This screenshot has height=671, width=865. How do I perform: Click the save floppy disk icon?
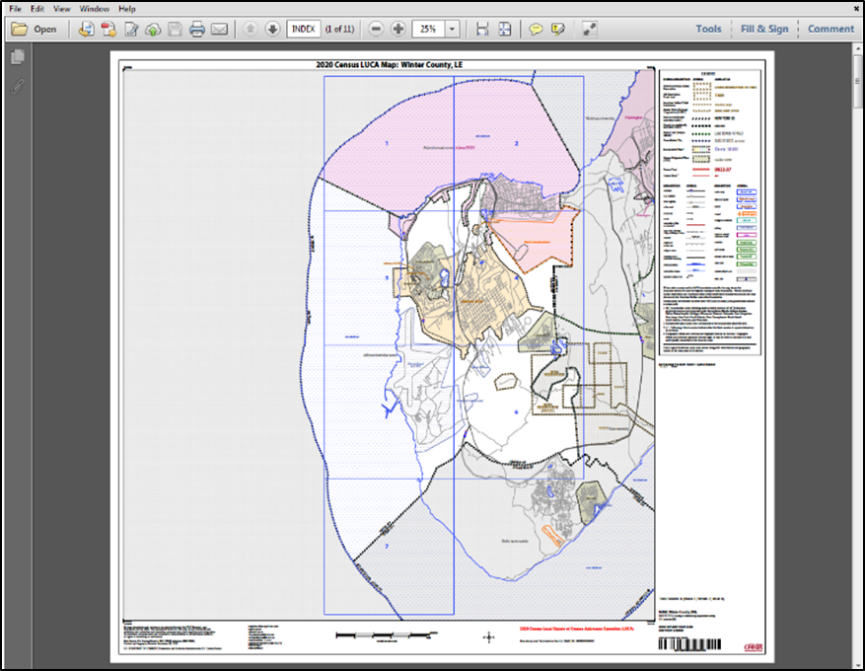[175, 29]
